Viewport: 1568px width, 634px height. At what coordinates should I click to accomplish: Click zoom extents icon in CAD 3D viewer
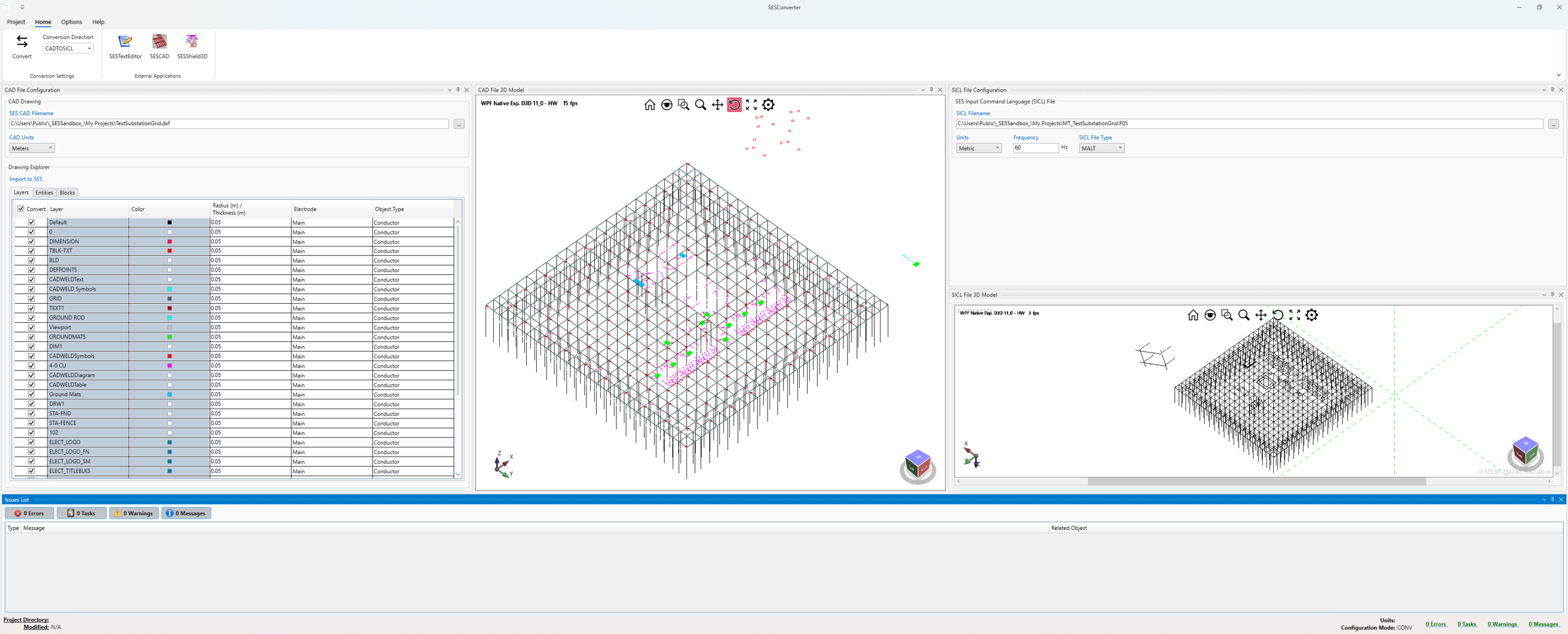click(752, 105)
